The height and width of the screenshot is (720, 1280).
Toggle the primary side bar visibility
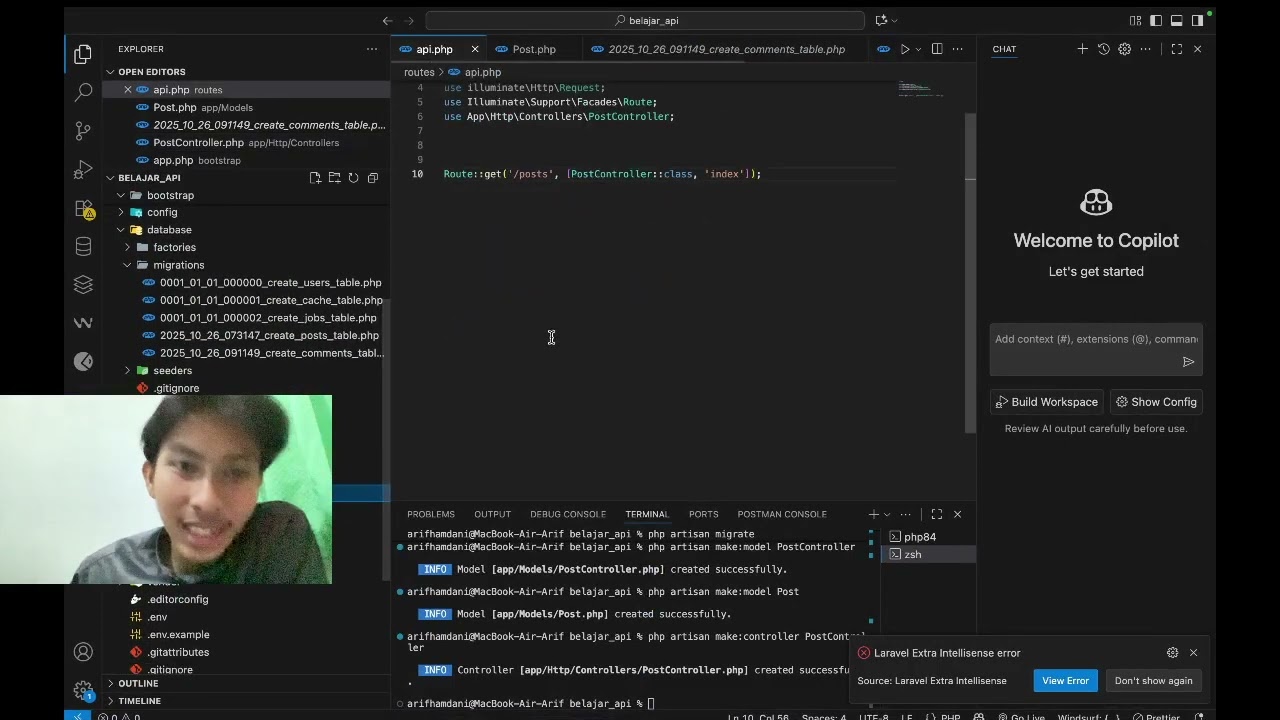coord(1156,20)
